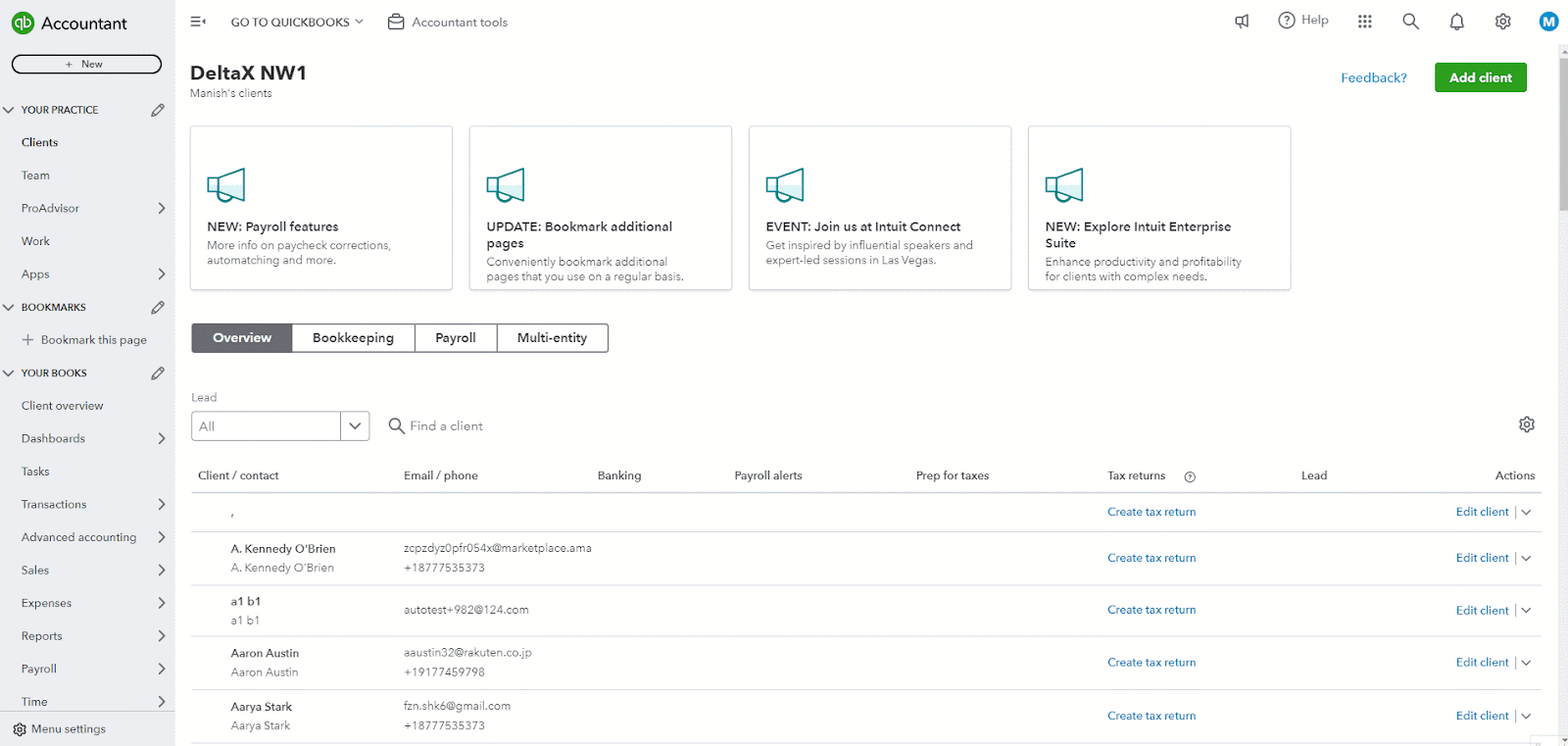This screenshot has height=746, width=1568.
Task: Open the Lead filter dropdown
Action: [x=355, y=426]
